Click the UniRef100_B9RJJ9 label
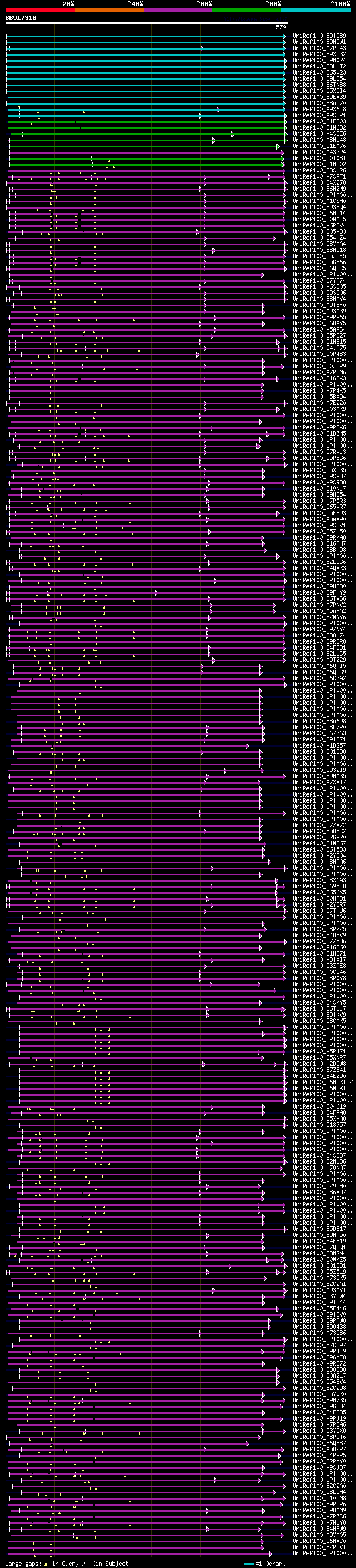Image resolution: width=356 pixels, height=1568 pixels. tap(319, 1351)
